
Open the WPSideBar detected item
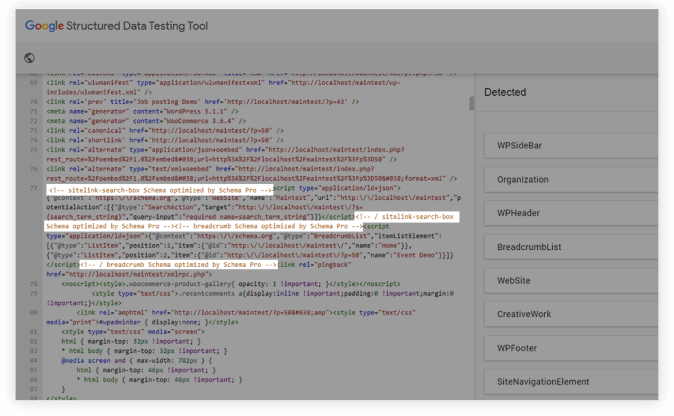click(x=571, y=146)
